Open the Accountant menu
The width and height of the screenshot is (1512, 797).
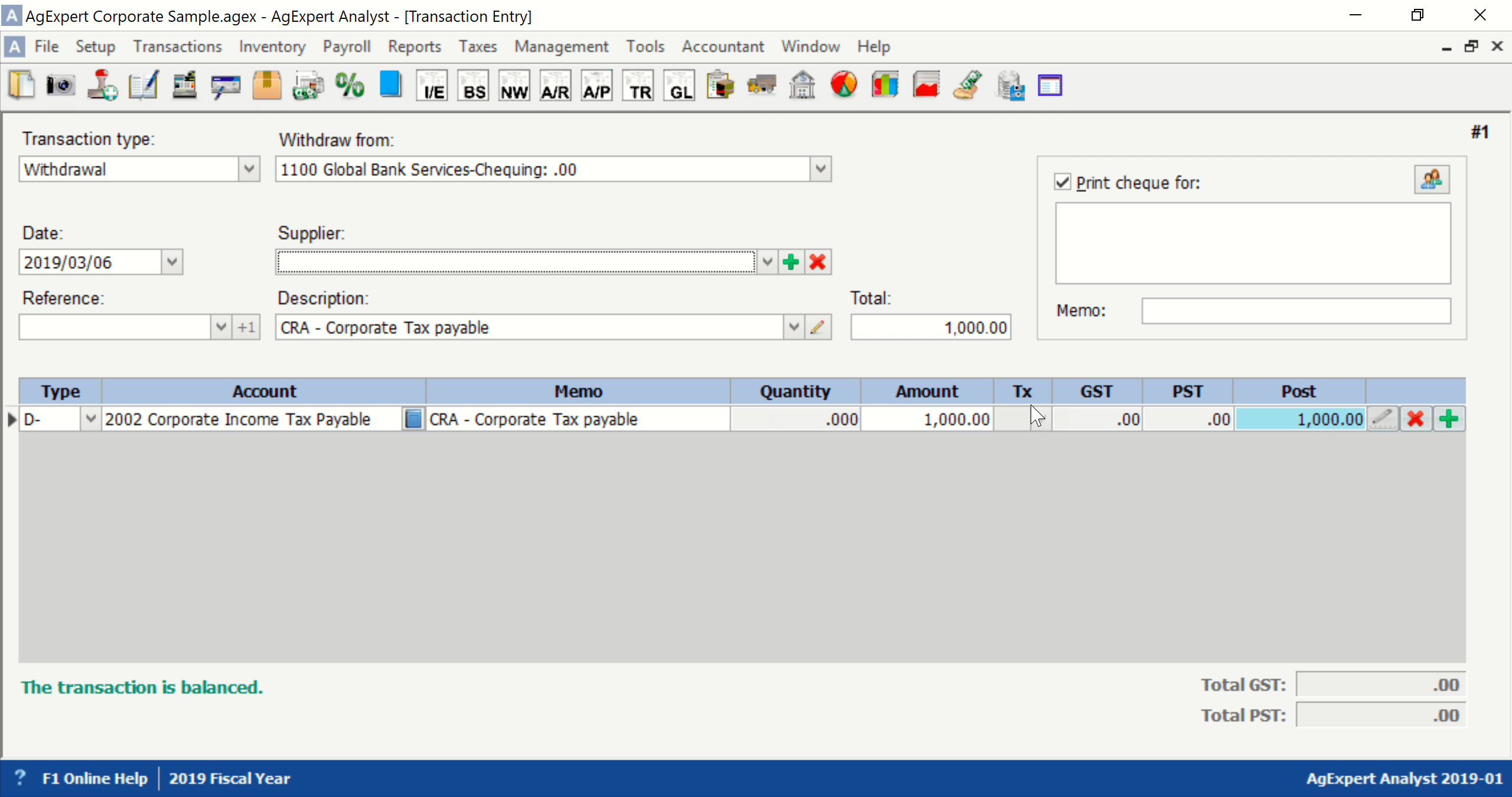[x=722, y=46]
